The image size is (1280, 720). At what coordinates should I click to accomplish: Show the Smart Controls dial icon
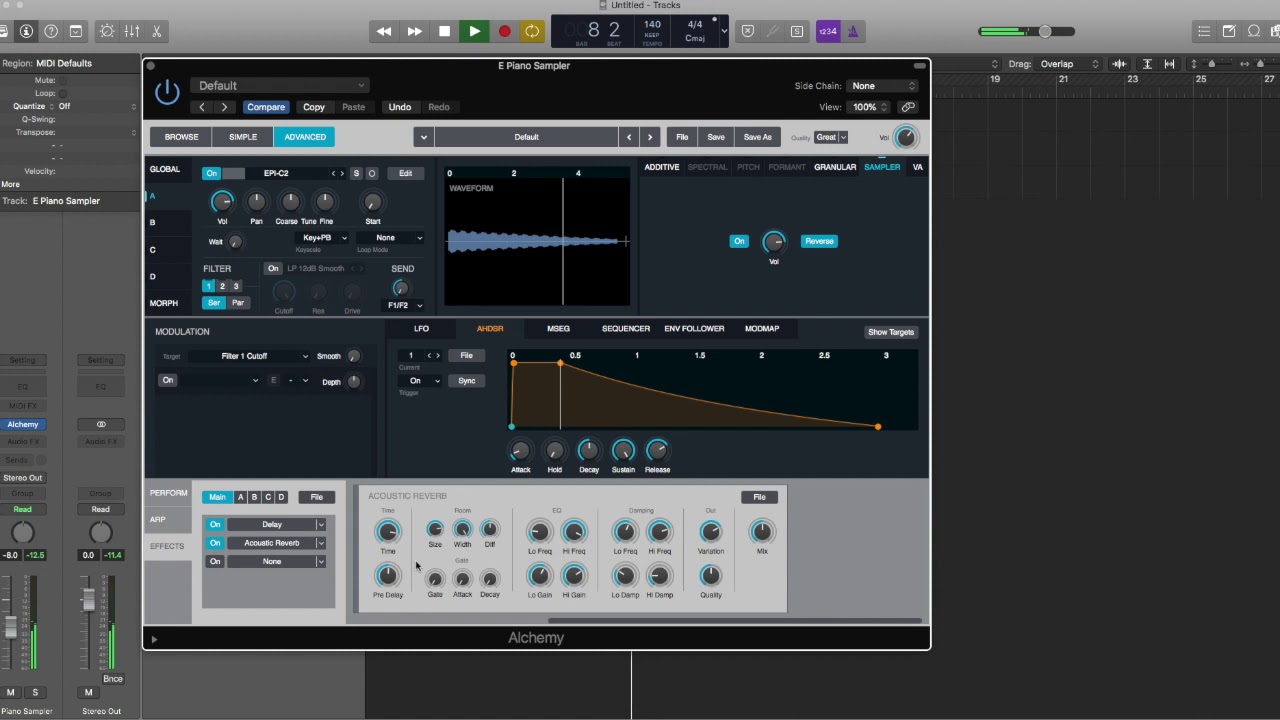coord(107,31)
